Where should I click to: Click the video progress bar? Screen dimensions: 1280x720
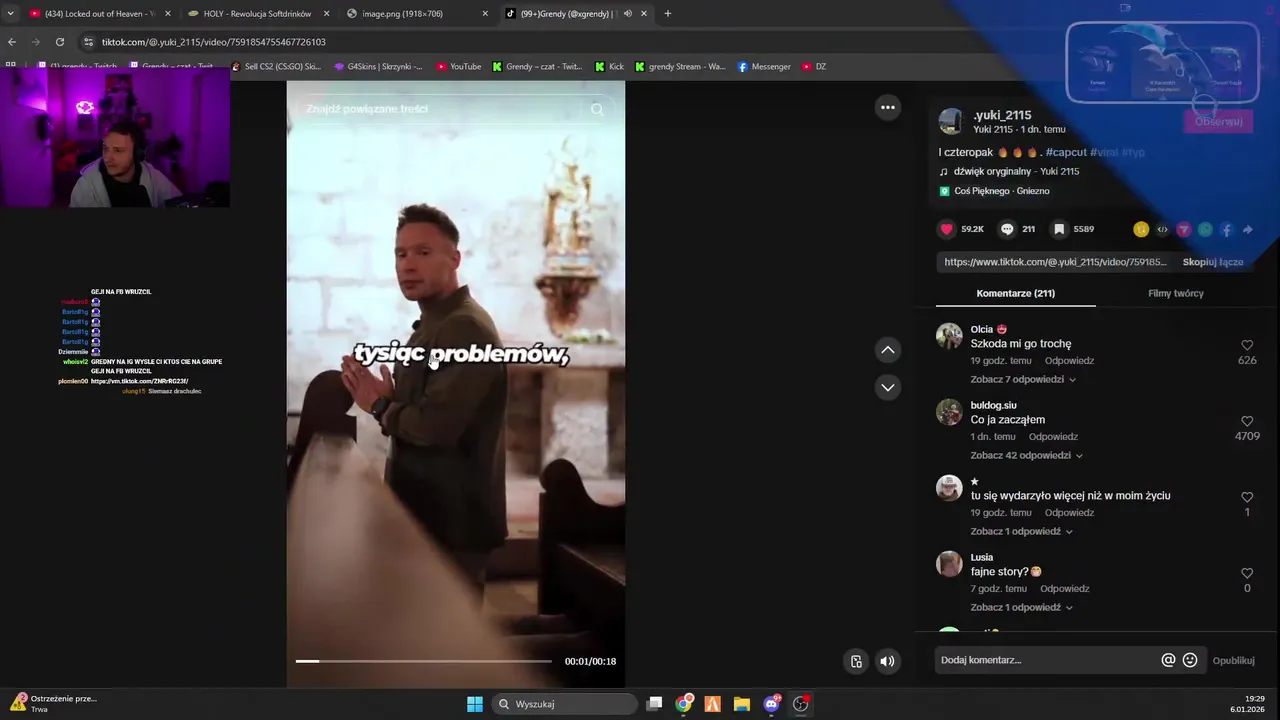pos(423,661)
